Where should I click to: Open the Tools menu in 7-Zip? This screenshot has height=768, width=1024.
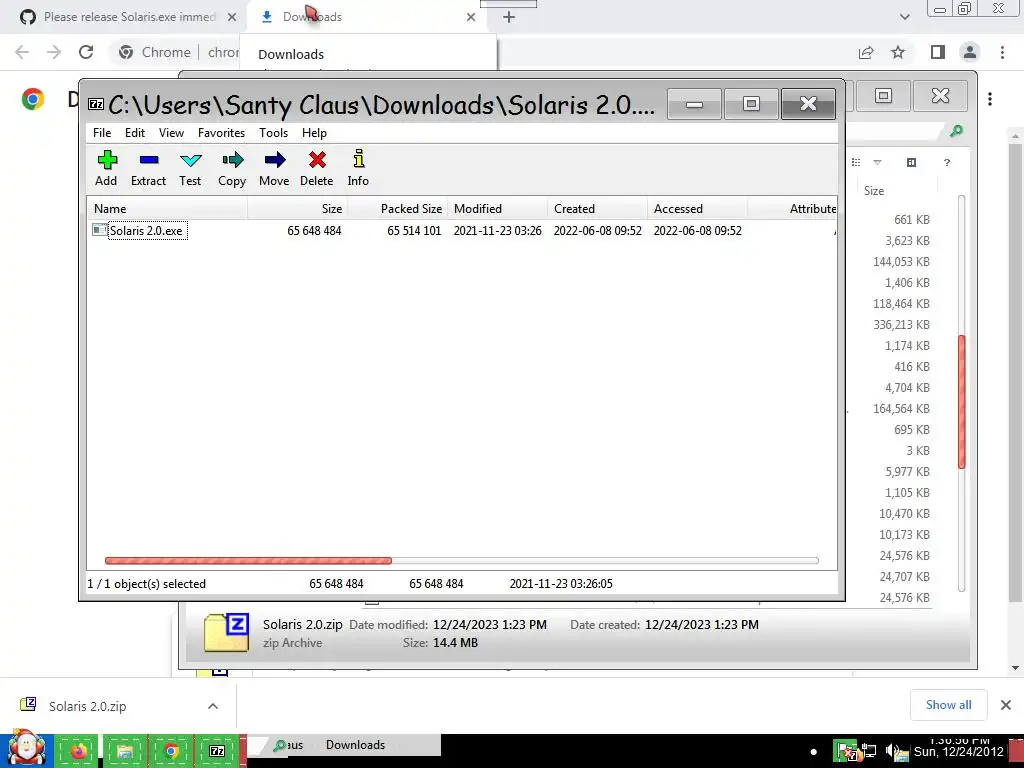pyautogui.click(x=273, y=133)
